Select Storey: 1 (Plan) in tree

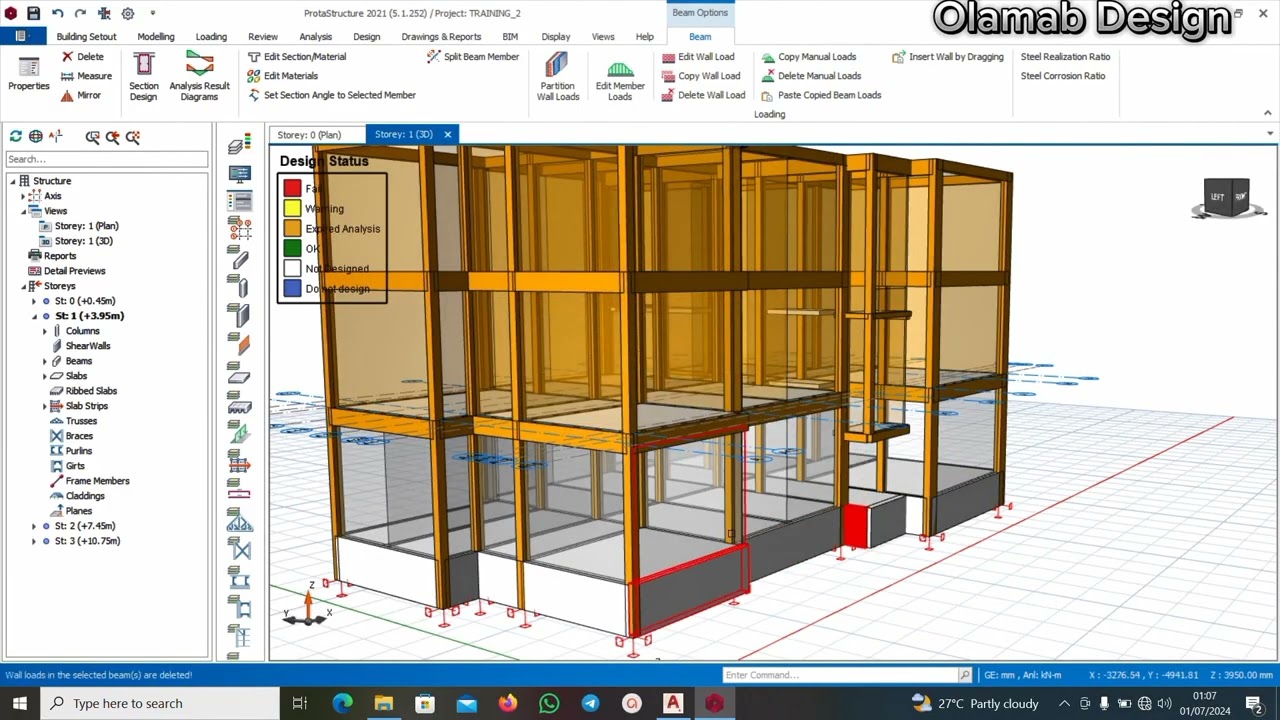coord(86,226)
